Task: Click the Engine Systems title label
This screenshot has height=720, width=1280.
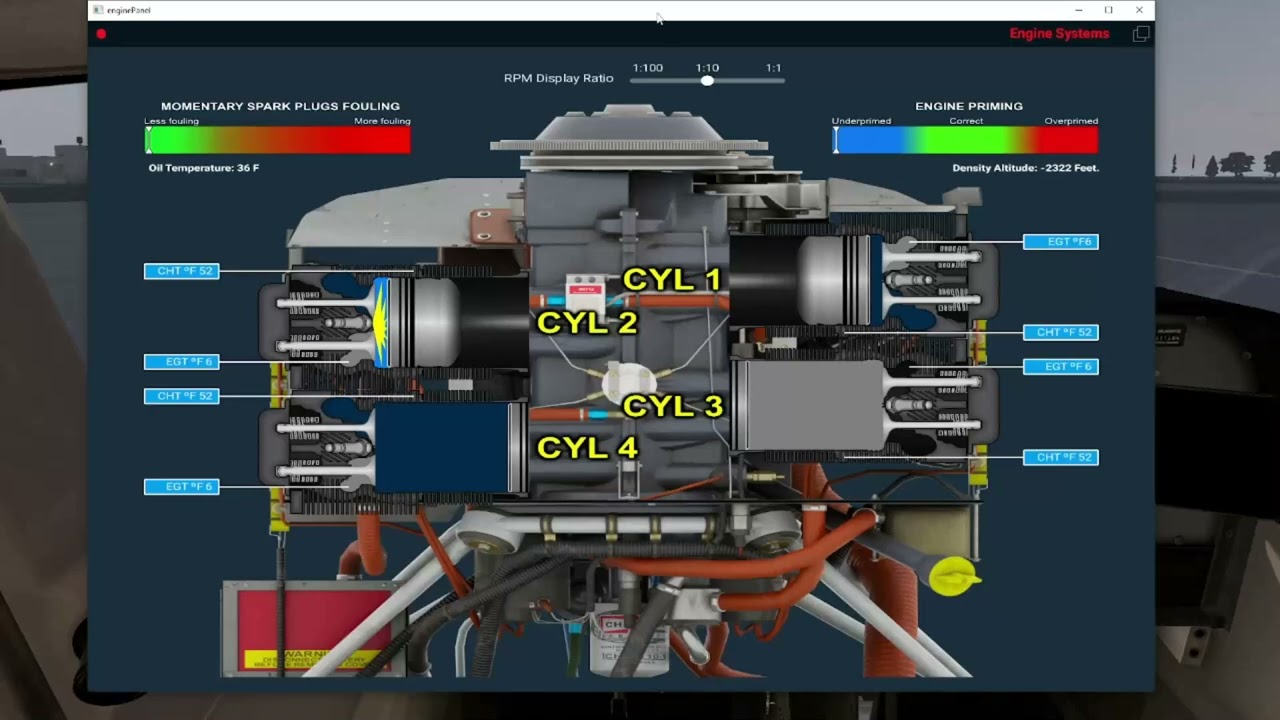Action: pyautogui.click(x=1059, y=34)
